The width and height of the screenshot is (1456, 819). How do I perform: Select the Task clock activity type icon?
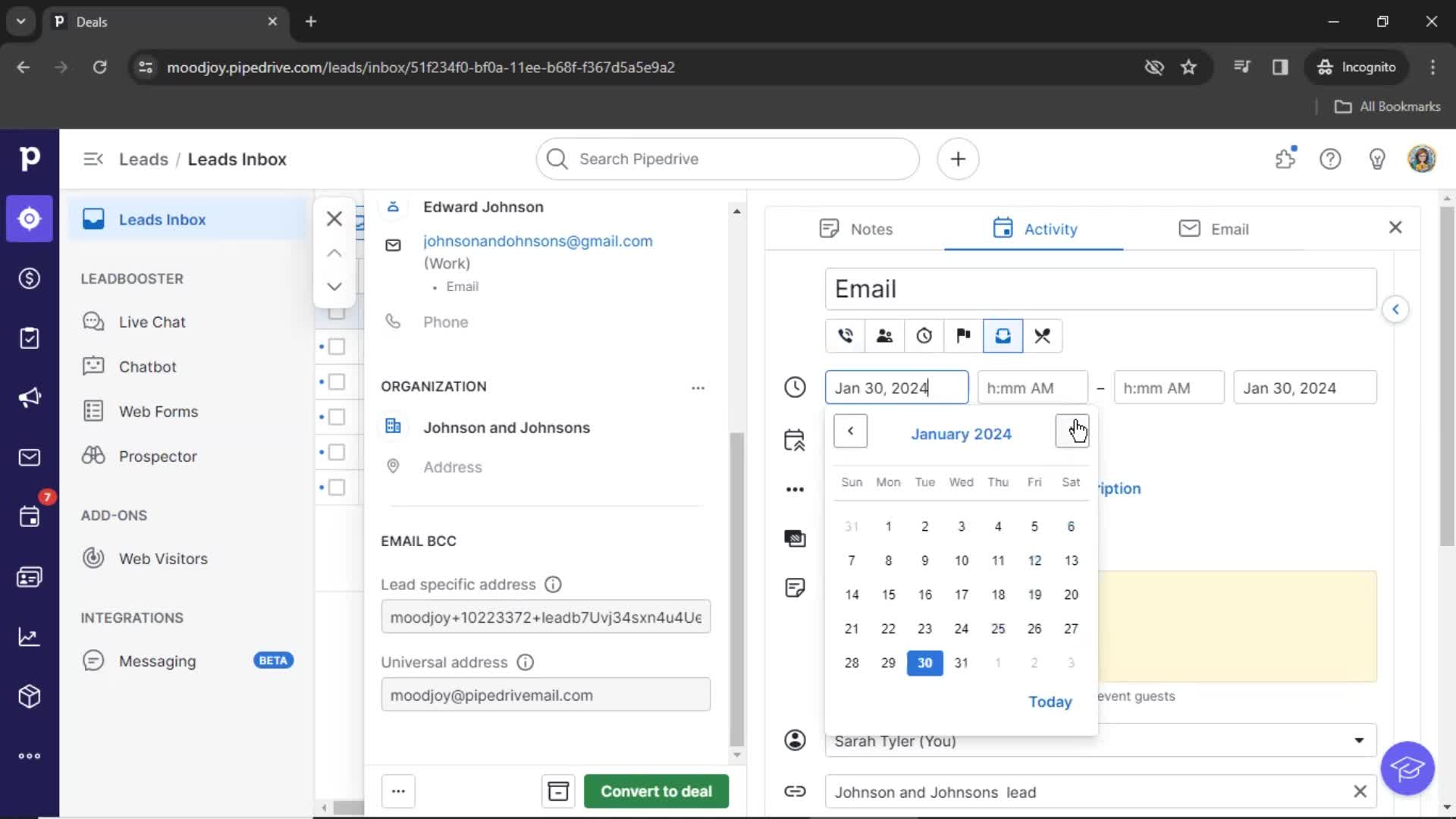pyautogui.click(x=924, y=336)
